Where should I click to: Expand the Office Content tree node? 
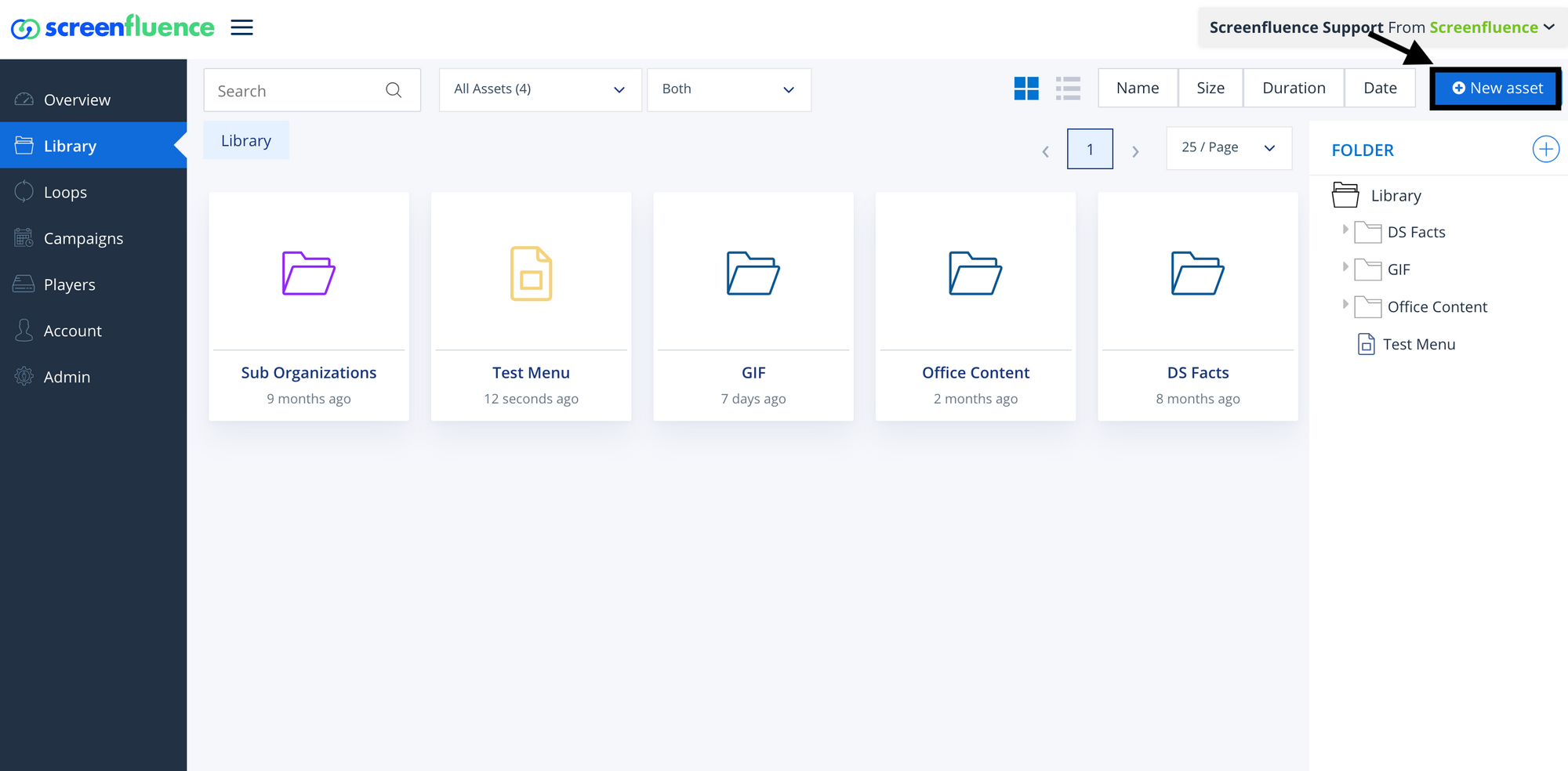[x=1345, y=304]
